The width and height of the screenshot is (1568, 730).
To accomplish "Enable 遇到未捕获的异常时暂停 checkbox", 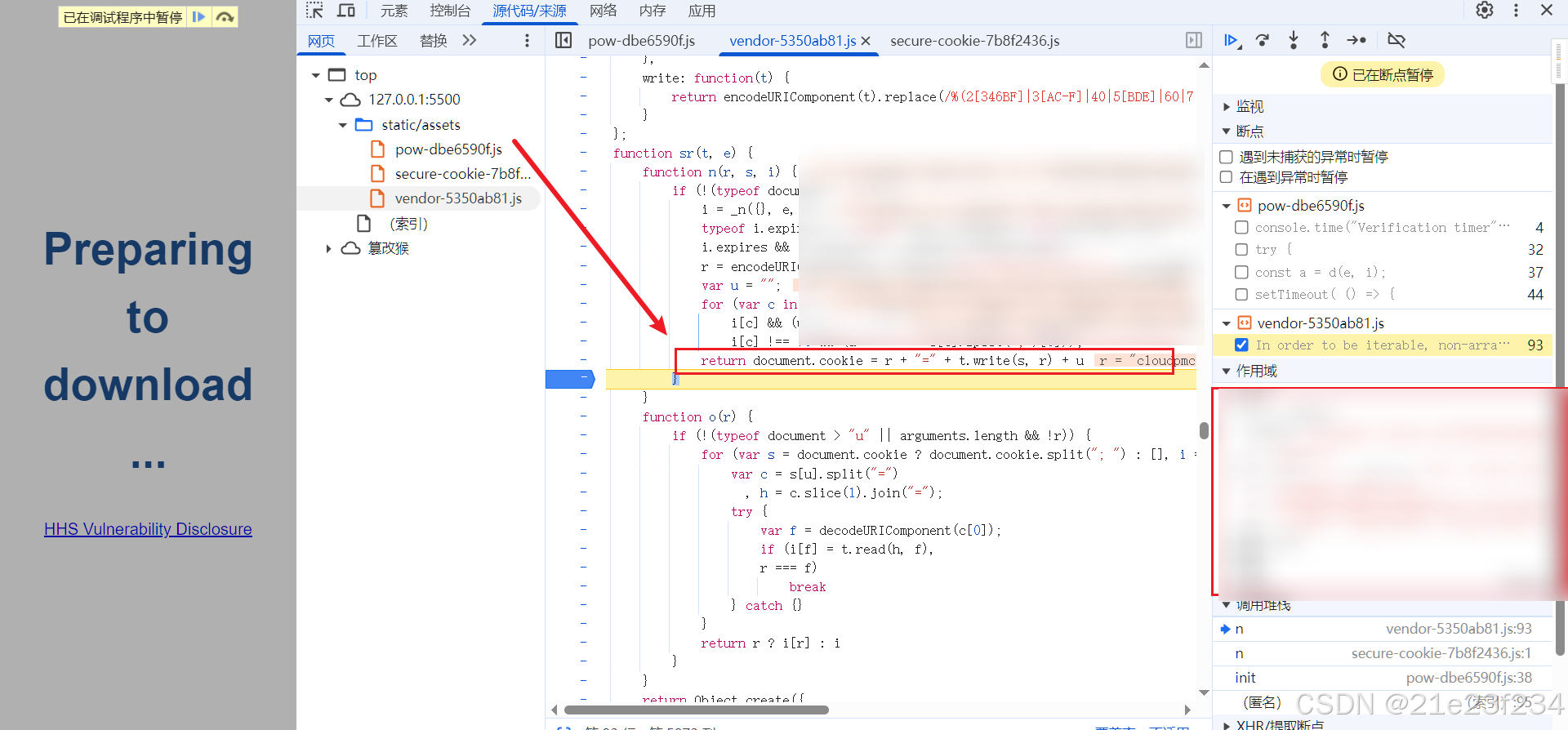I will 1226,157.
